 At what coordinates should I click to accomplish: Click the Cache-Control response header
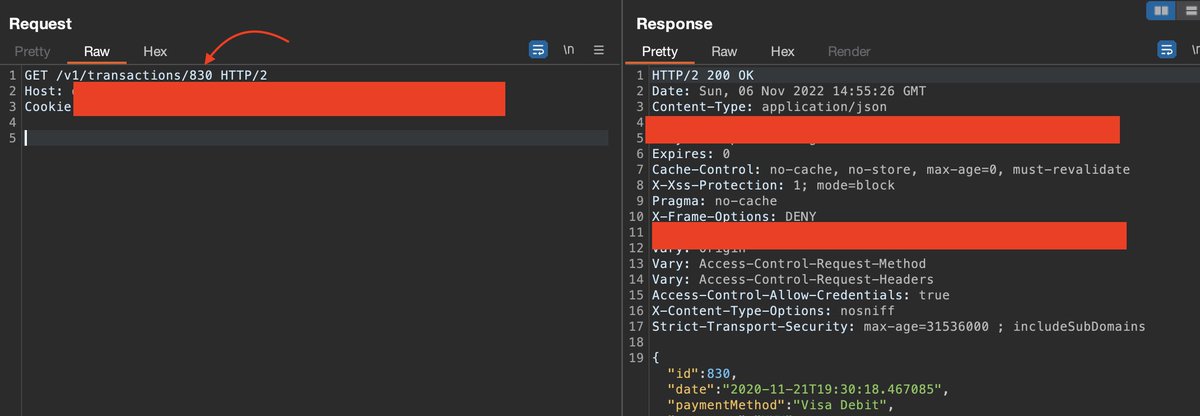click(891, 170)
